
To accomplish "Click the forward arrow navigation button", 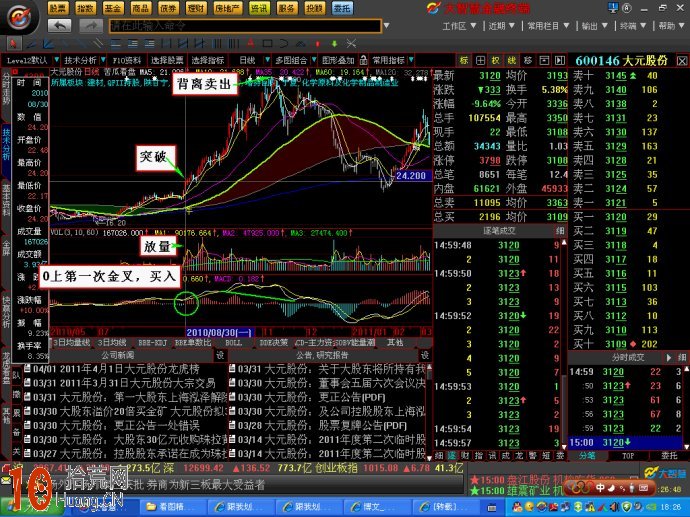I will (x=91, y=26).
